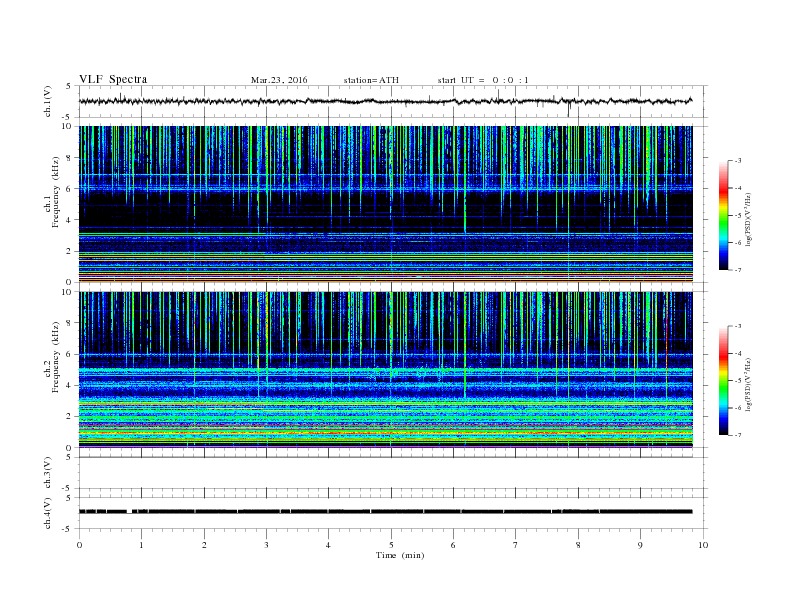The image size is (792, 612).
Task: Click the "-3" tick on ch.1 colorbar
Action: 737,161
